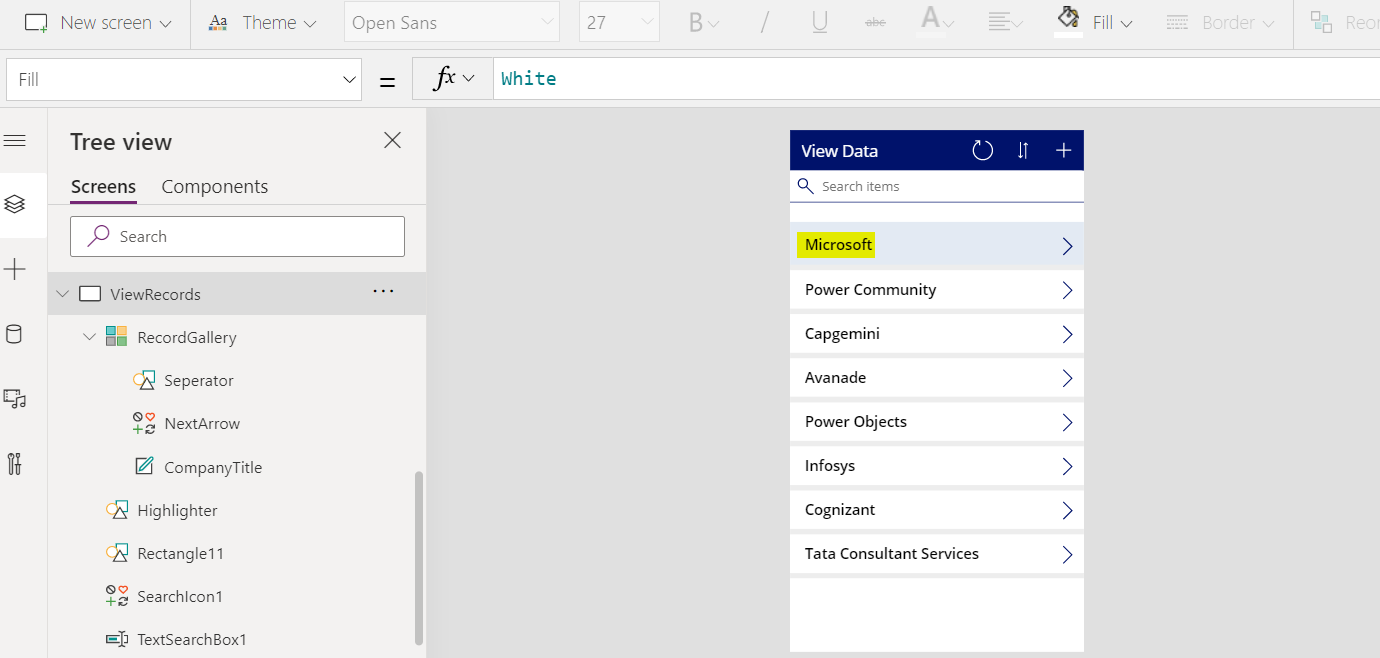Toggle italic formatting

pyautogui.click(x=764, y=22)
